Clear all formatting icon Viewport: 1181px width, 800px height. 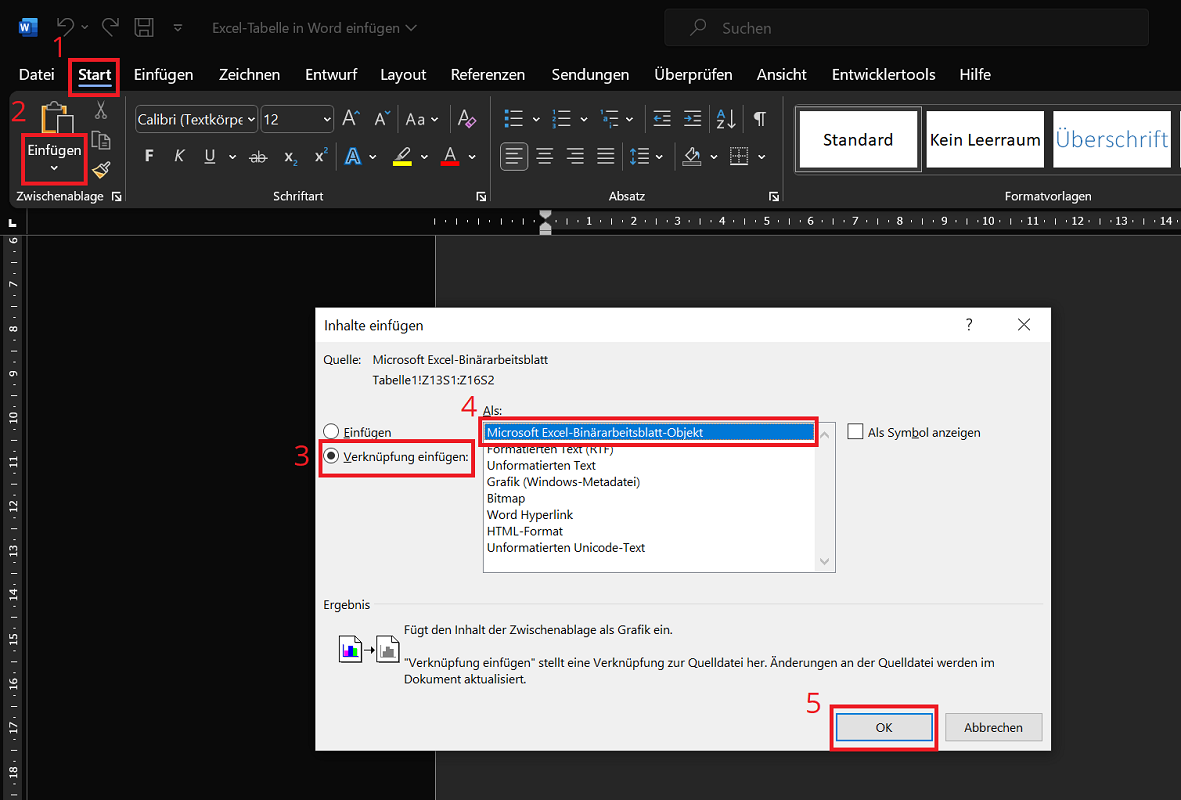click(x=466, y=119)
